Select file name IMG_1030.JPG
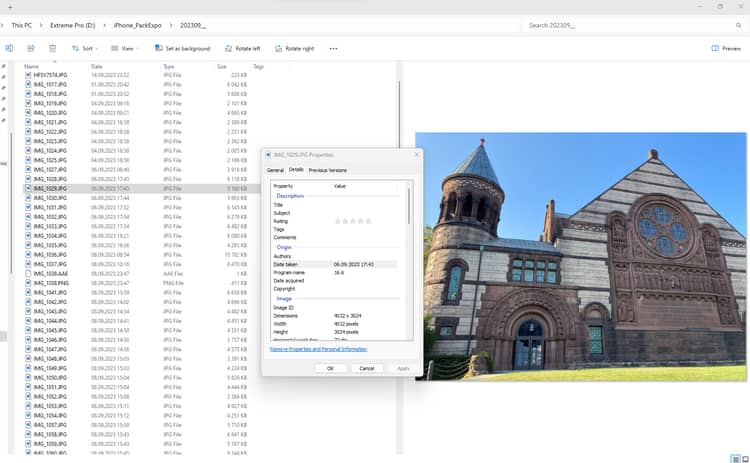 point(50,198)
